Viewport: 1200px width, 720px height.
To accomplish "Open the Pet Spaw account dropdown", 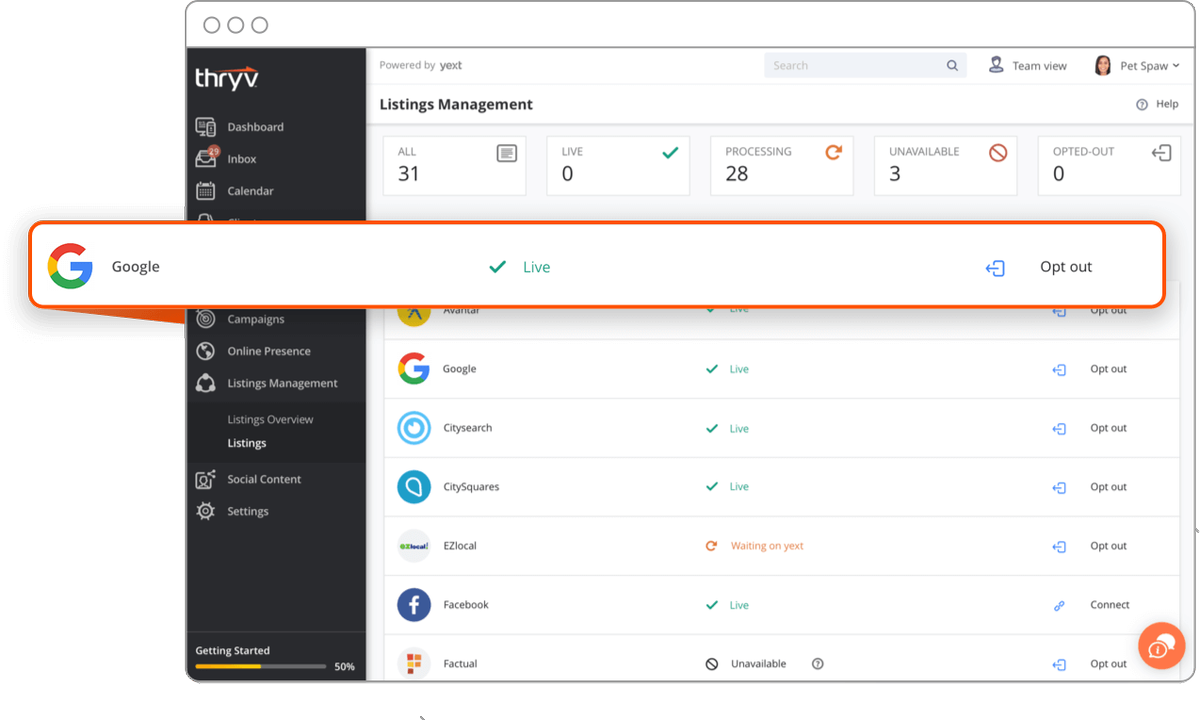I will click(1138, 66).
